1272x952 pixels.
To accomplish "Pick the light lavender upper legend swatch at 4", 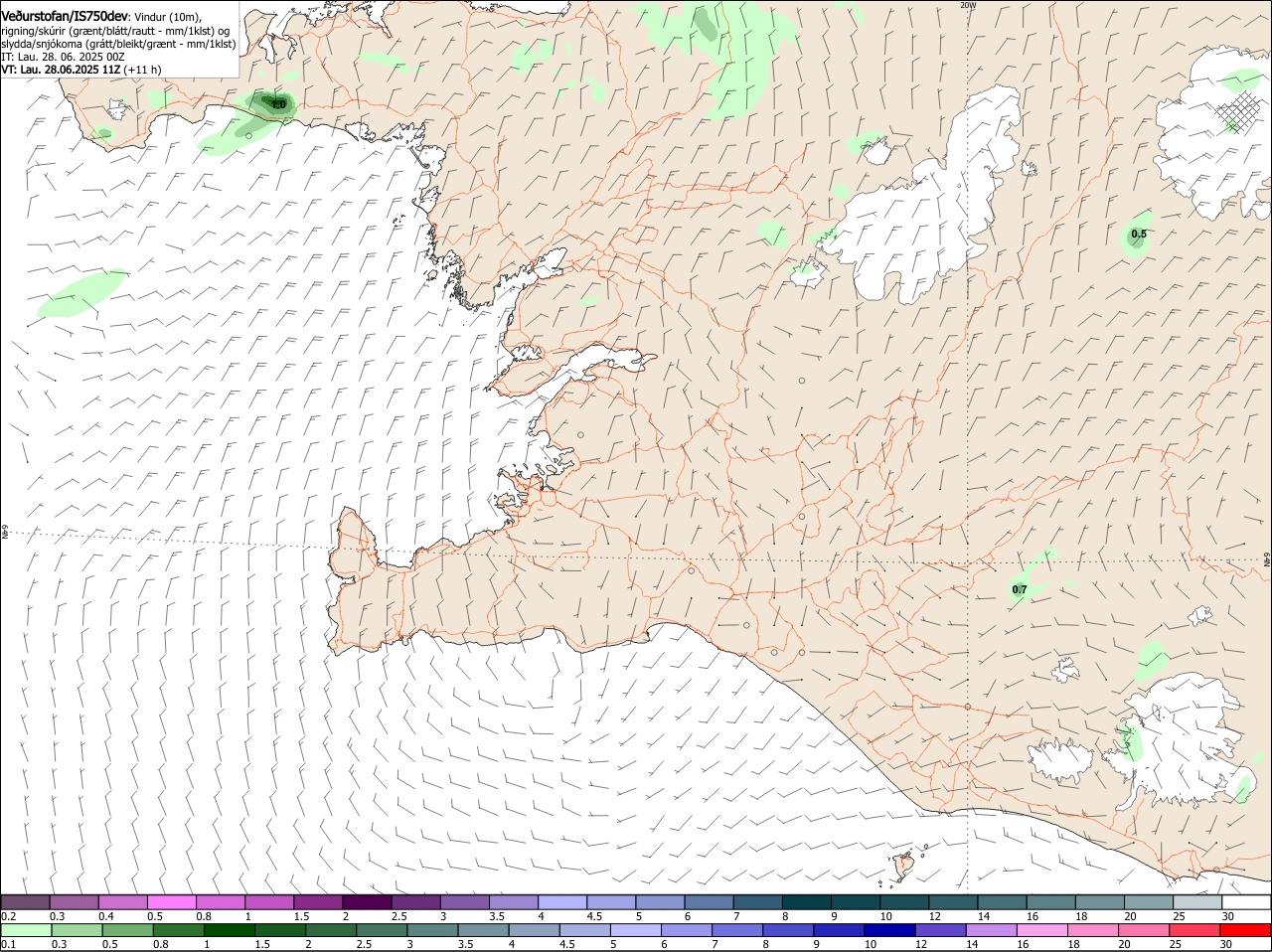I will (563, 902).
